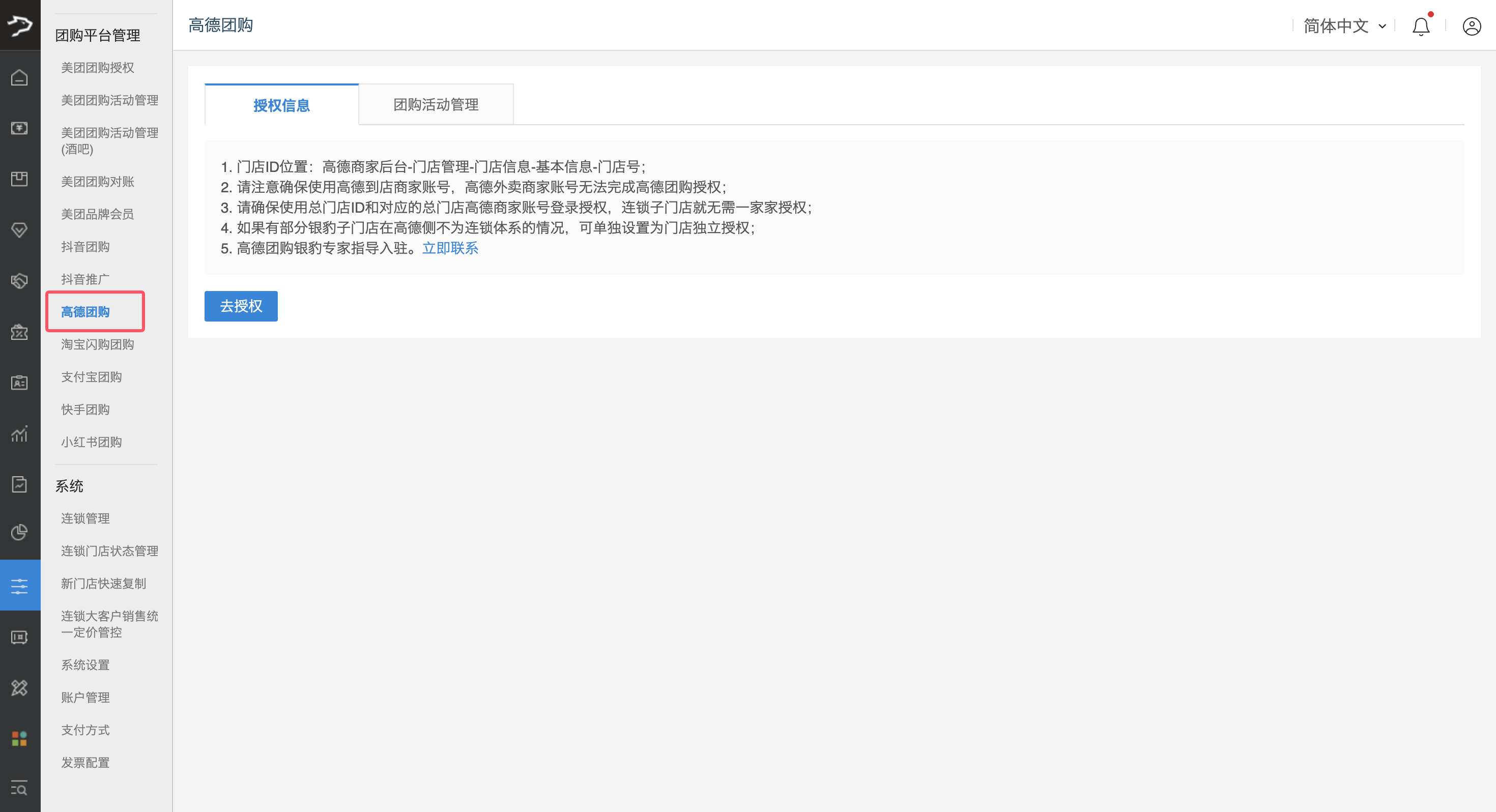The width and height of the screenshot is (1496, 812).
Task: Select 美团团购授权 menu item
Action: (x=98, y=68)
